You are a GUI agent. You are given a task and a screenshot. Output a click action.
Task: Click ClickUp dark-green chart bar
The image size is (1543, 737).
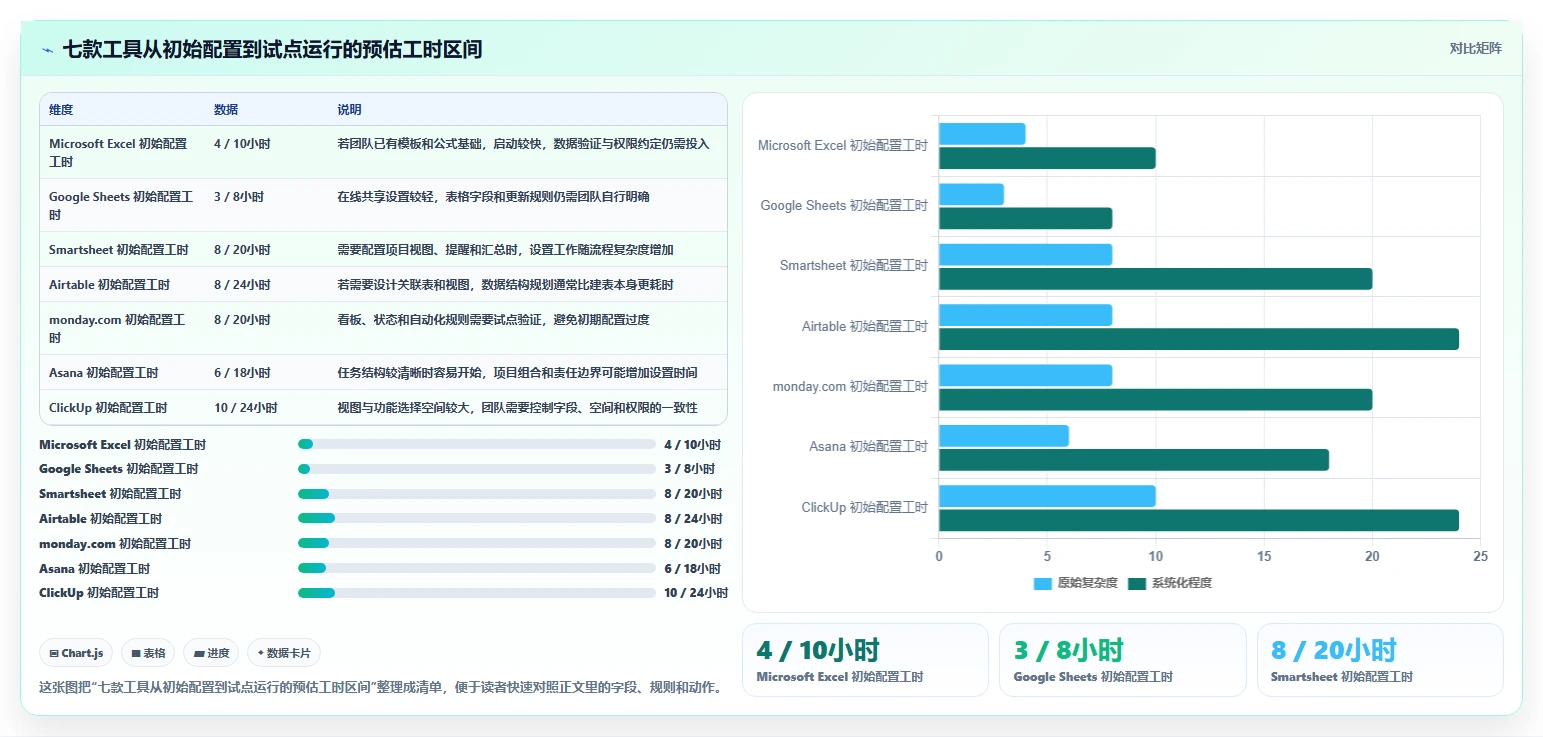pyautogui.click(x=1198, y=520)
